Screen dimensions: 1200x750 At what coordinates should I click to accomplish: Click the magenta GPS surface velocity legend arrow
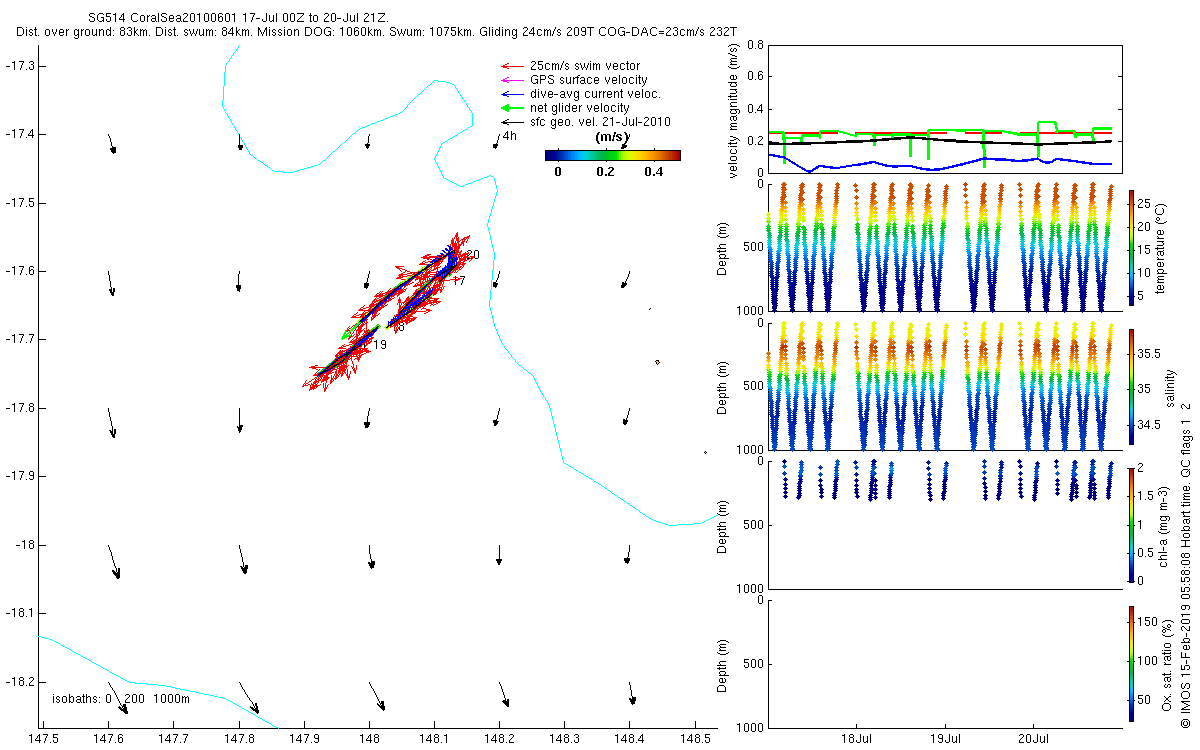coord(511,80)
